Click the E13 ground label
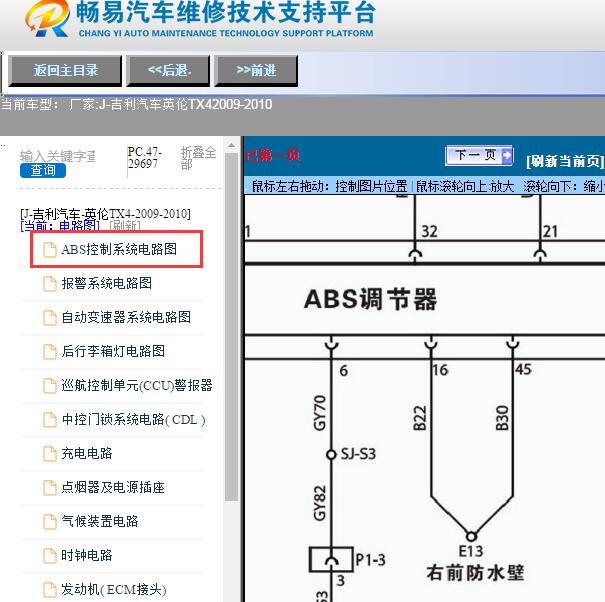This screenshot has width=605, height=602. [x=471, y=551]
